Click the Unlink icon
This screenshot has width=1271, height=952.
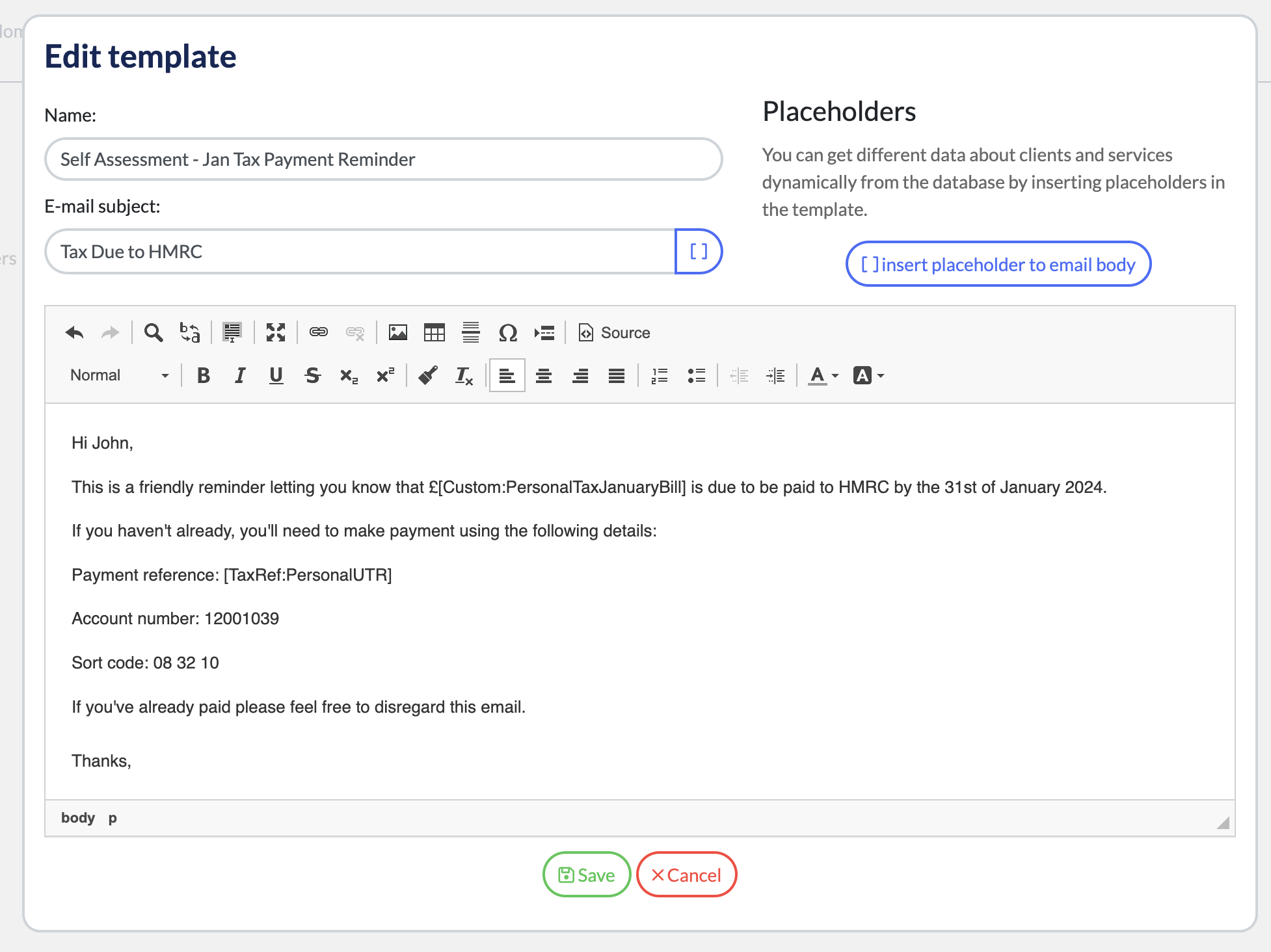click(355, 333)
